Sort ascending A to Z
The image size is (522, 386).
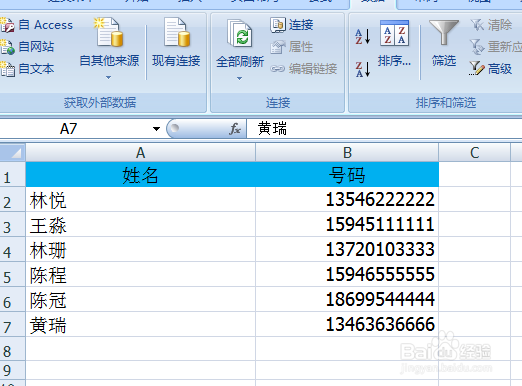[x=363, y=36]
